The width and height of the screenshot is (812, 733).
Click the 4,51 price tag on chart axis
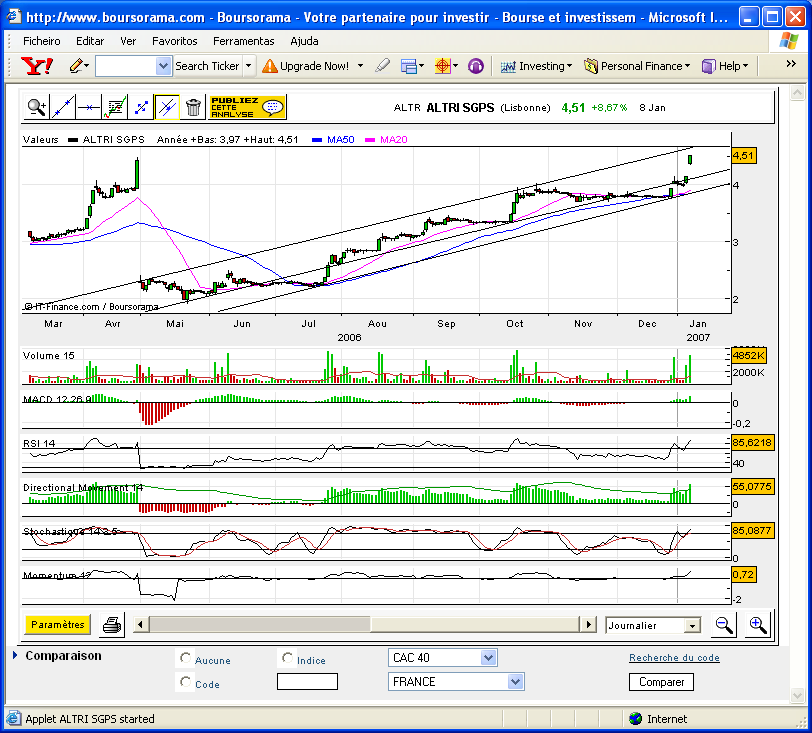[744, 155]
